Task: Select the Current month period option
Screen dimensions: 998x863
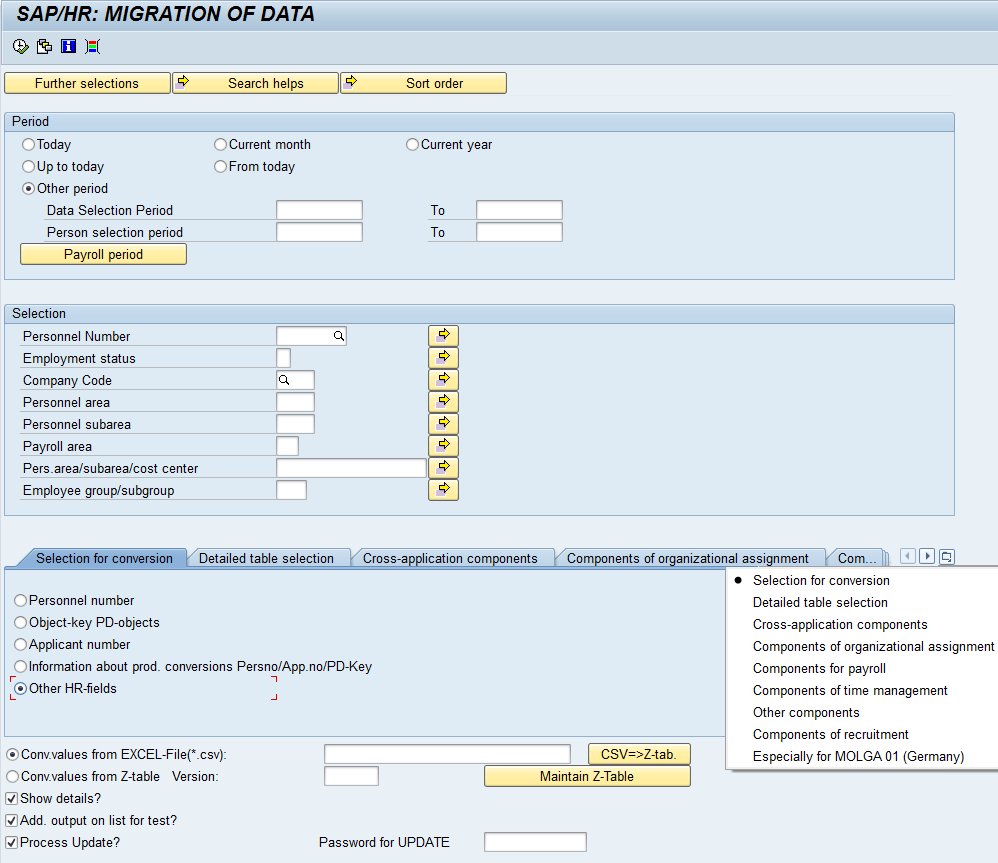Action: [221, 144]
